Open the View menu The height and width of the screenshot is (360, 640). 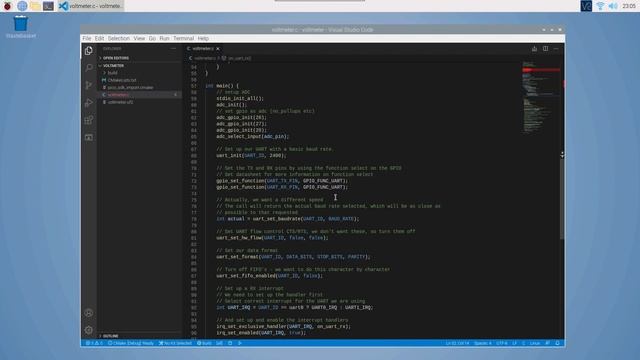coord(139,38)
